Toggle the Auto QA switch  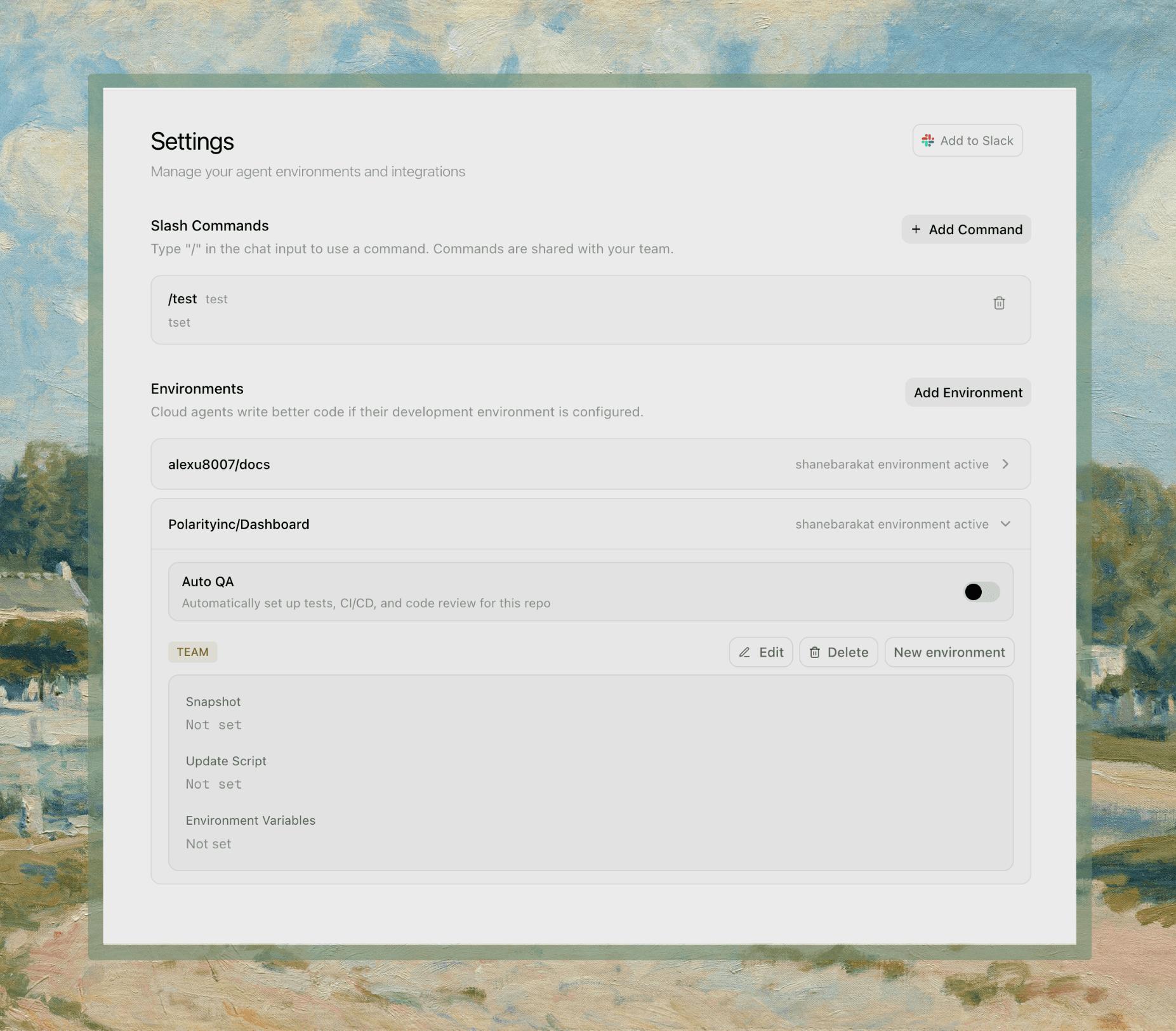coord(981,592)
